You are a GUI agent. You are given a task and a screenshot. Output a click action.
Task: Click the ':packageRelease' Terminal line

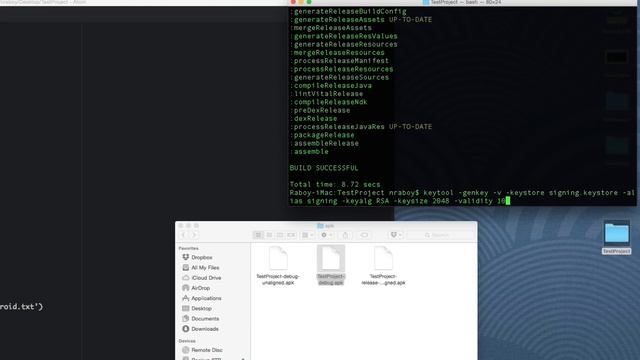[322, 135]
